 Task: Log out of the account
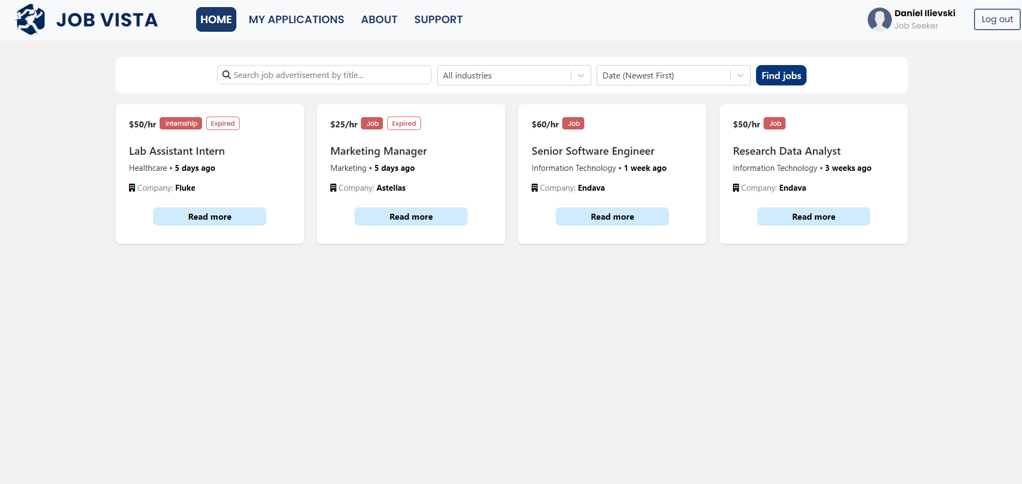(996, 19)
